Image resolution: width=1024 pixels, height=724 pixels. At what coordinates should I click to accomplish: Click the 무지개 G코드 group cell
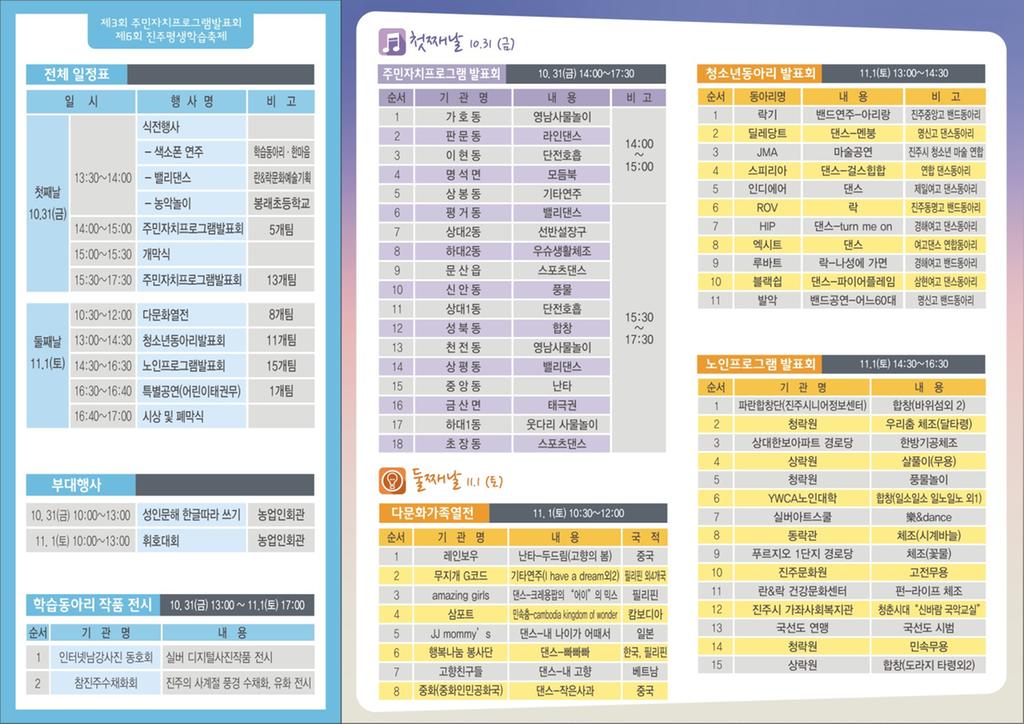pos(460,576)
